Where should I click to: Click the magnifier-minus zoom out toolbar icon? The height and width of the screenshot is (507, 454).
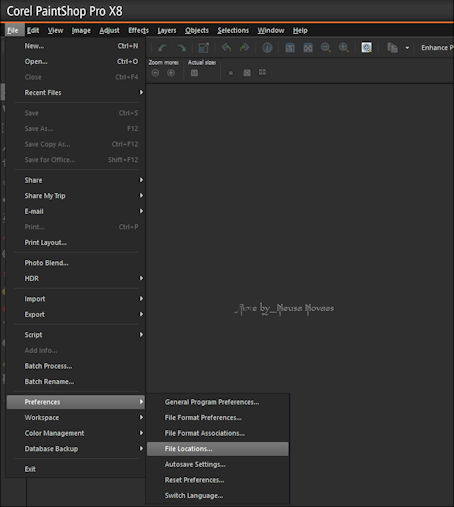[325, 48]
